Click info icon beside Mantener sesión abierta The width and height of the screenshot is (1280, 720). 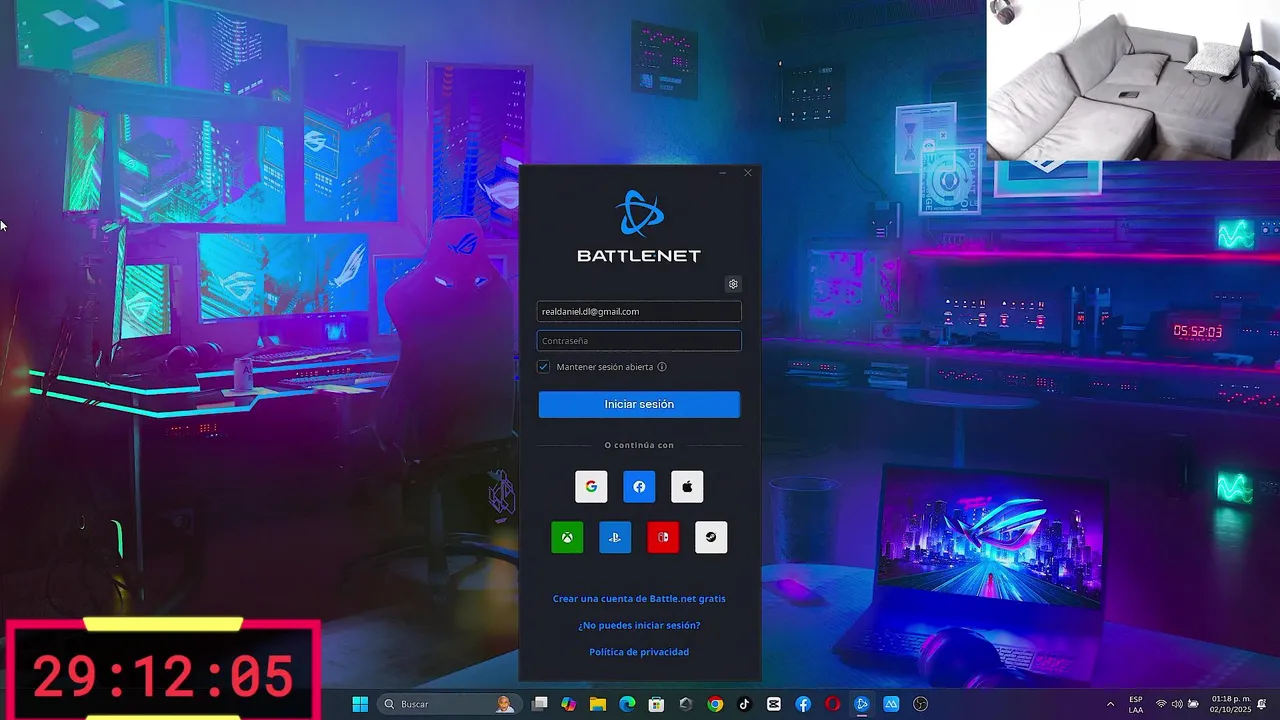point(662,367)
